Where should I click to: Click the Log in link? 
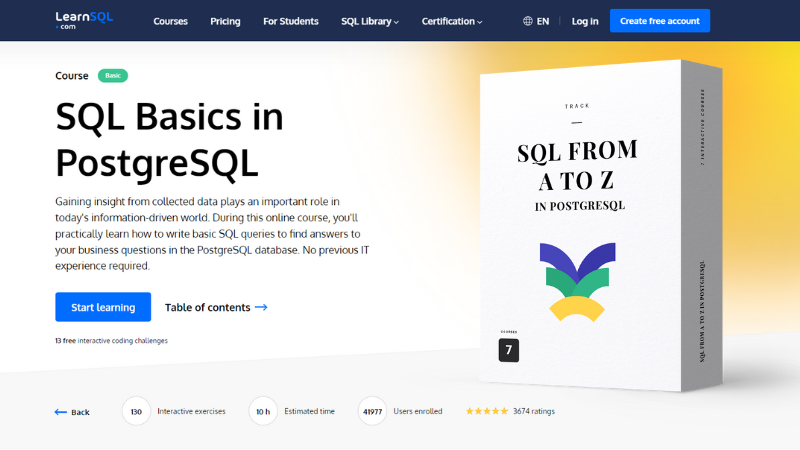coord(585,21)
